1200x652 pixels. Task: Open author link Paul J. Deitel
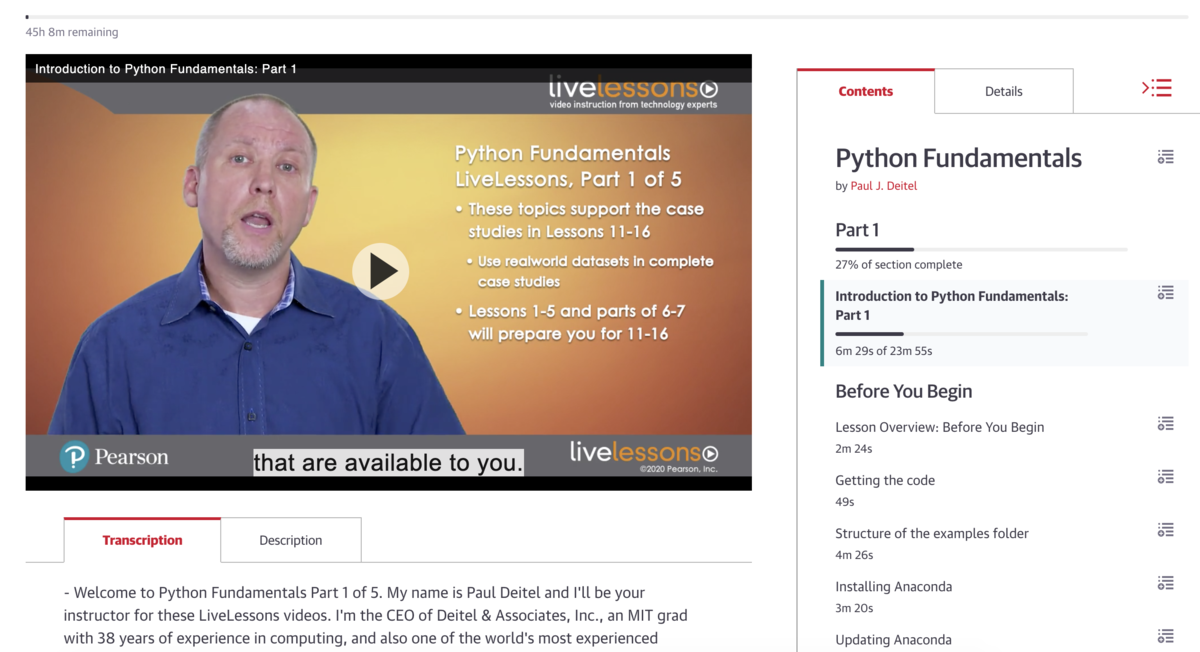883,186
